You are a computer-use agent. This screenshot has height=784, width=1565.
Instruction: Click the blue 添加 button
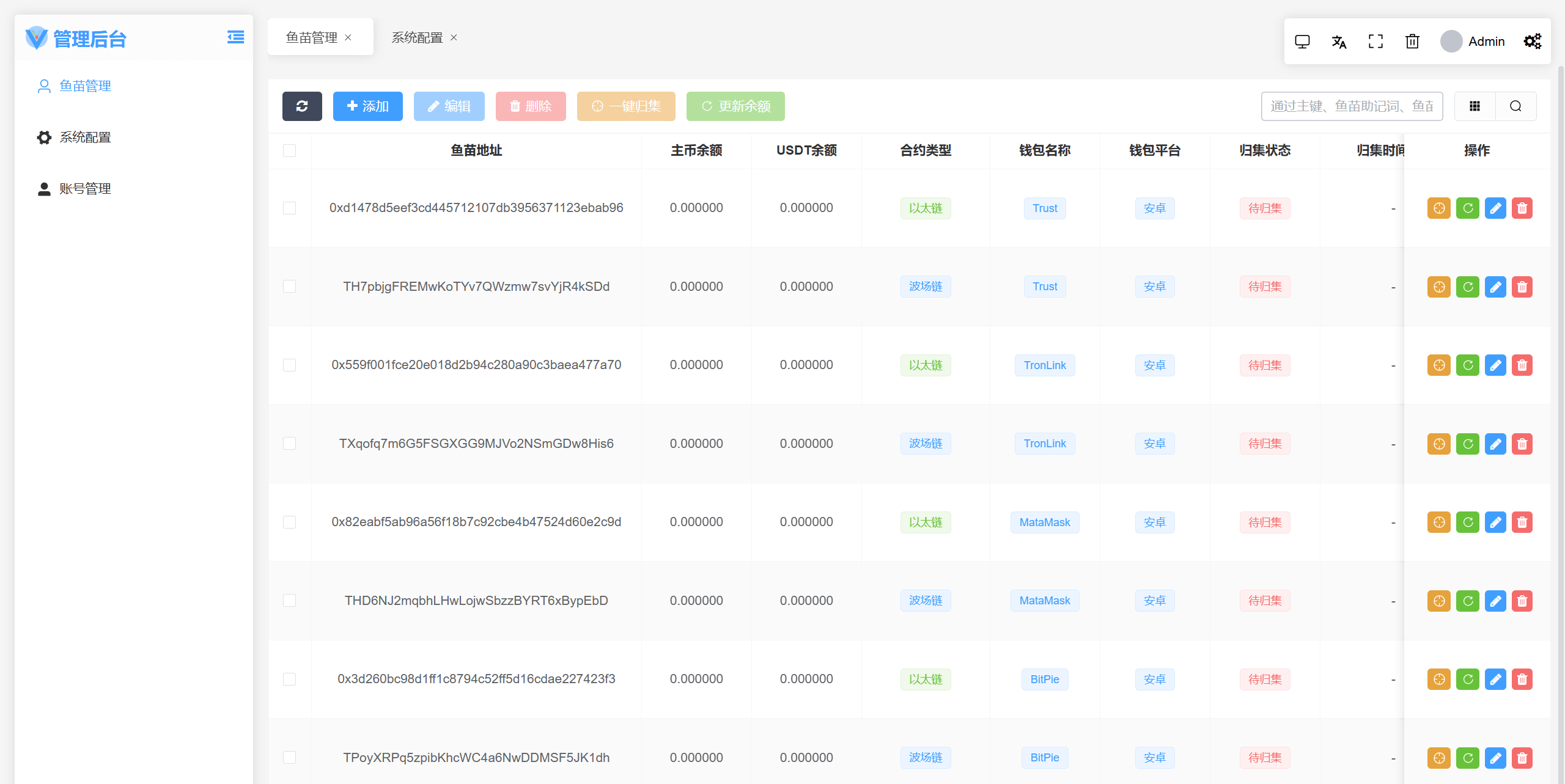pos(367,106)
